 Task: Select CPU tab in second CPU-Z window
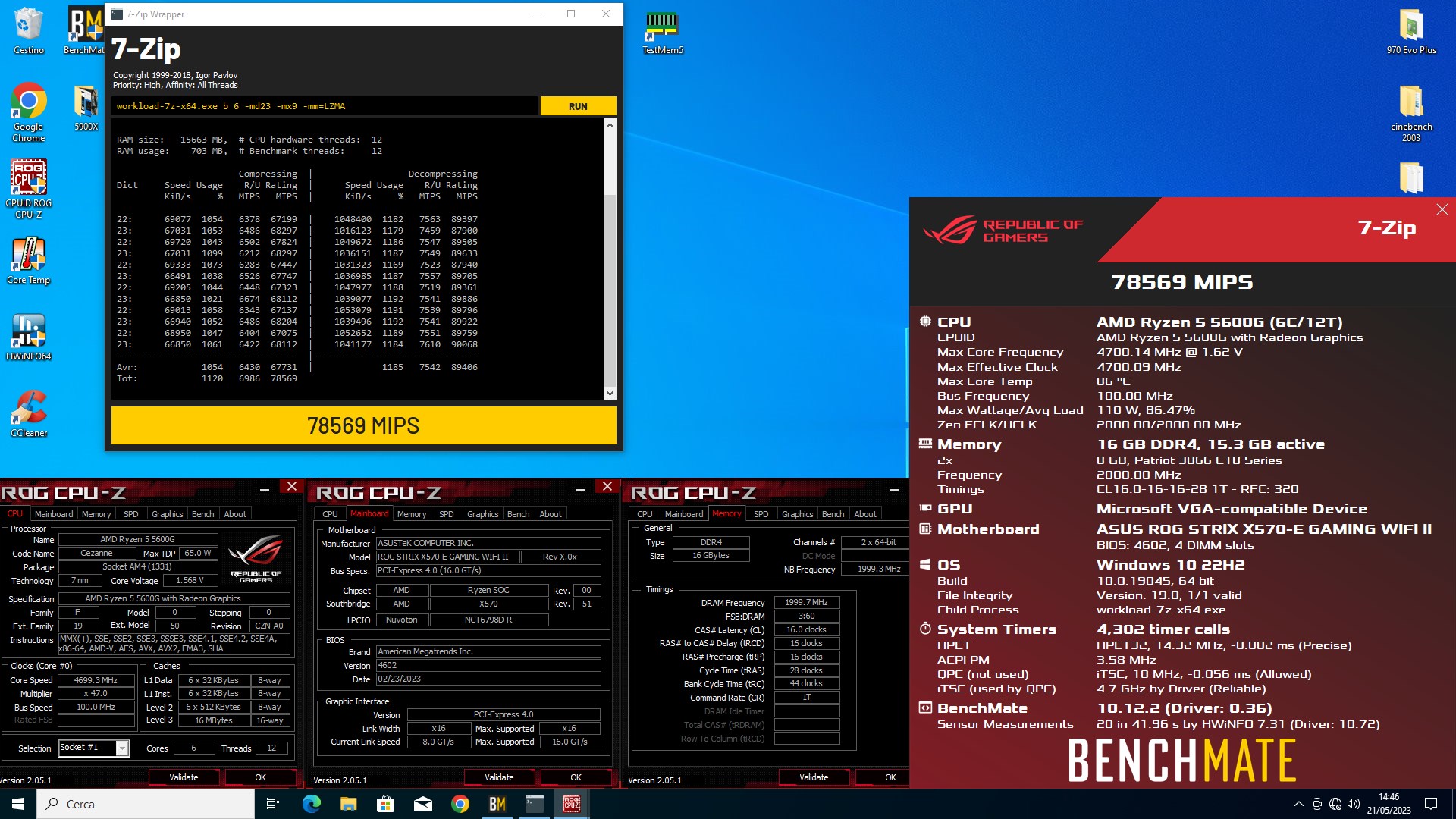pyautogui.click(x=331, y=514)
